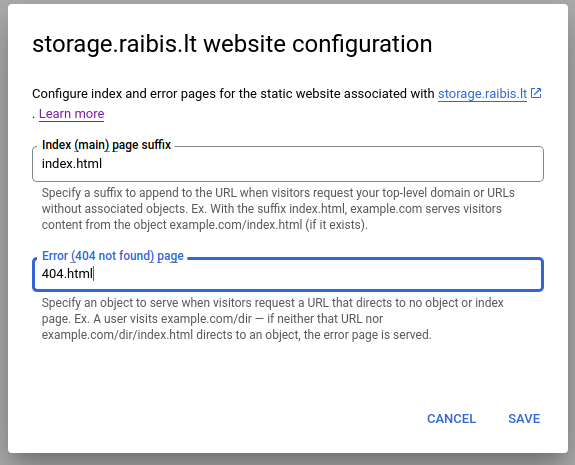Open the storage.raibis.lt bucket link
This screenshot has height=465, width=575.
point(482,94)
